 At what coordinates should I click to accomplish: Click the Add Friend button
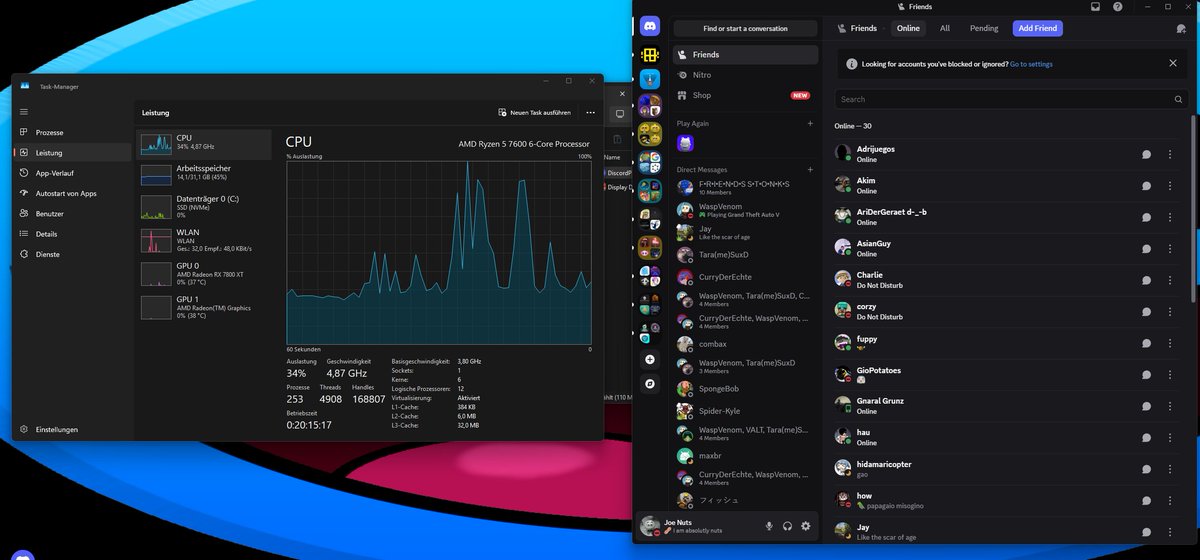[x=1037, y=29]
